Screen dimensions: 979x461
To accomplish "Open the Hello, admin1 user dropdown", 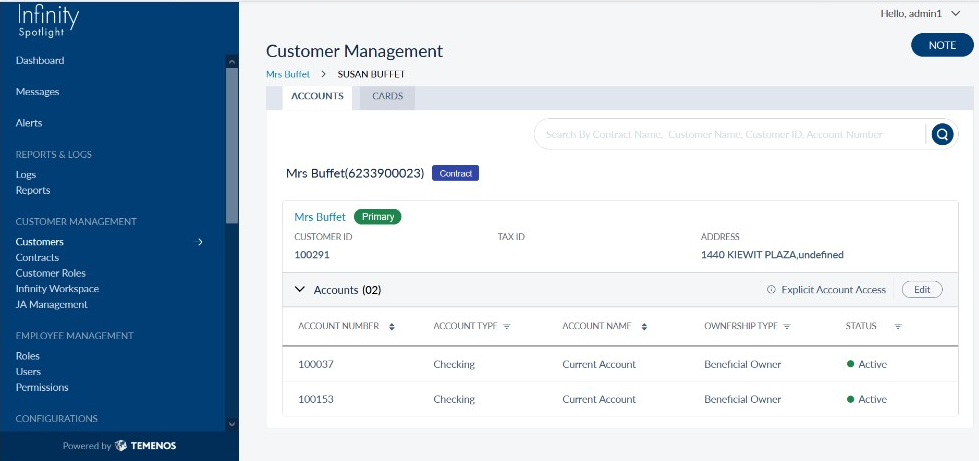I will click(x=919, y=12).
